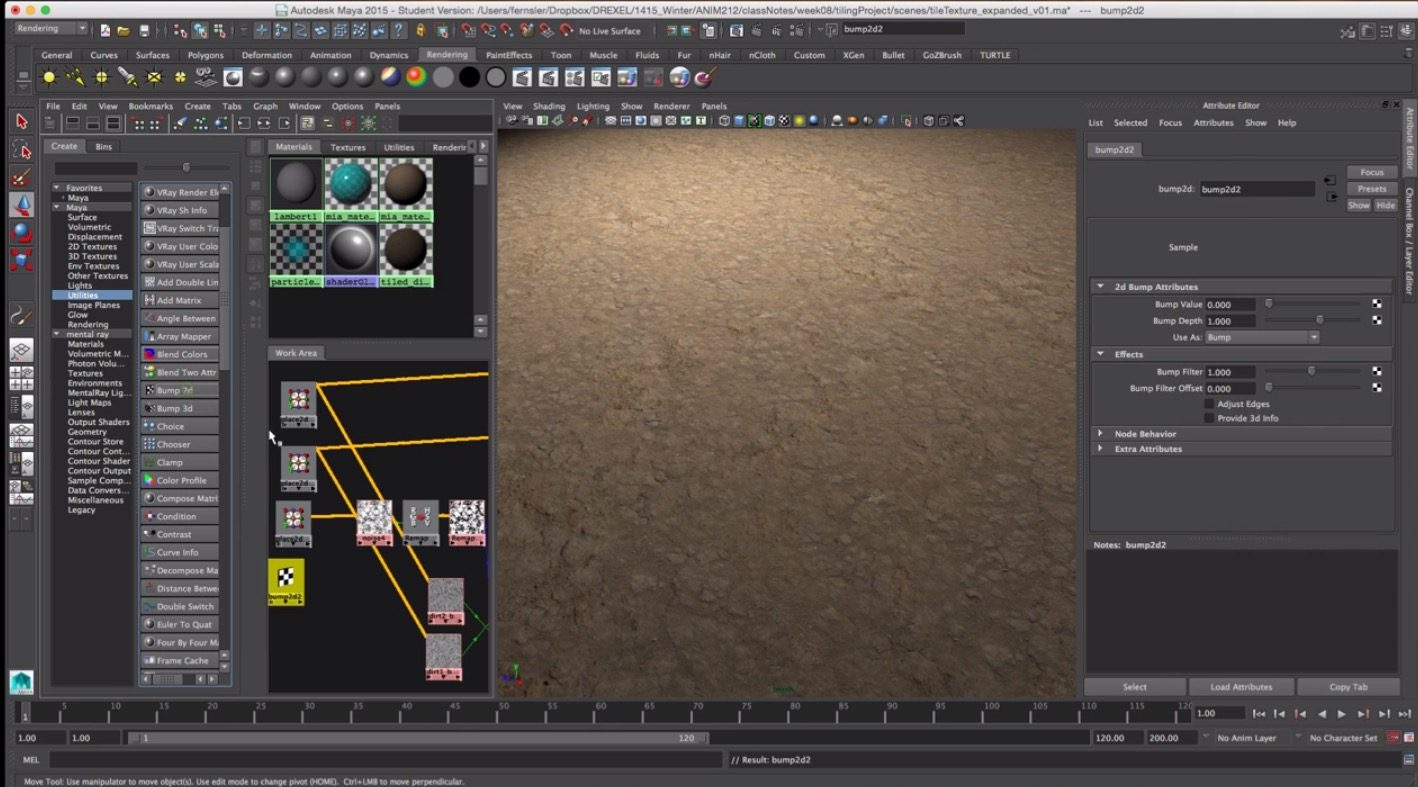Save the scene with the disk icon

(144, 31)
